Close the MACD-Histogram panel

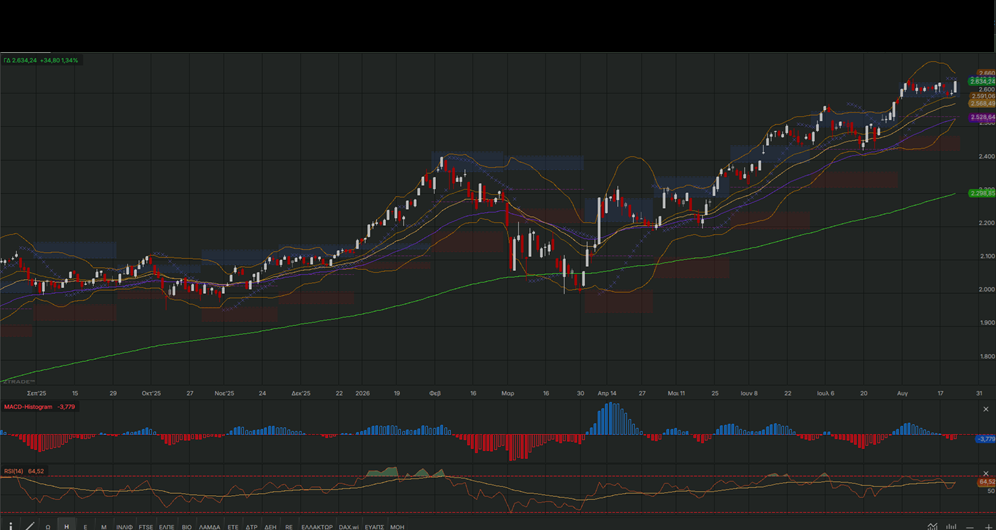(986, 409)
